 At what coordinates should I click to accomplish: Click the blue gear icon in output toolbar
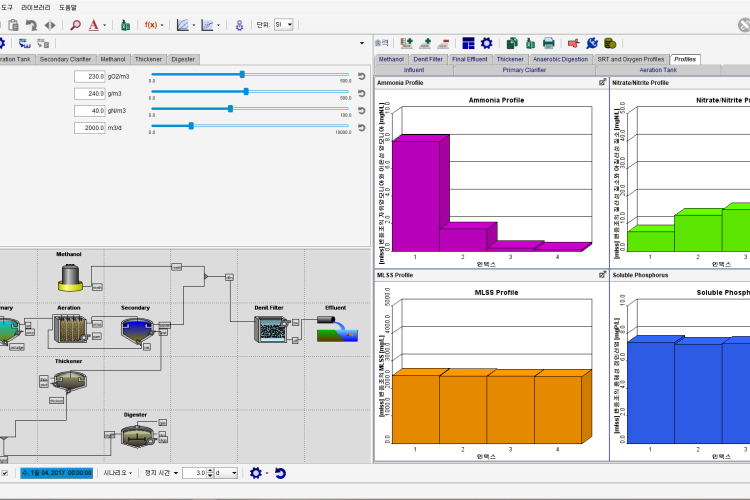tap(486, 44)
